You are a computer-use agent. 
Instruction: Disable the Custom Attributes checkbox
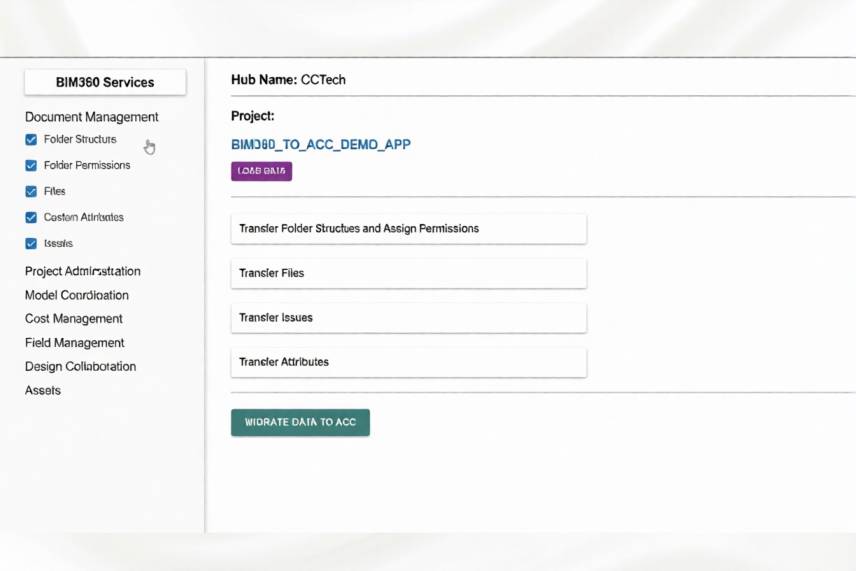click(x=31, y=217)
